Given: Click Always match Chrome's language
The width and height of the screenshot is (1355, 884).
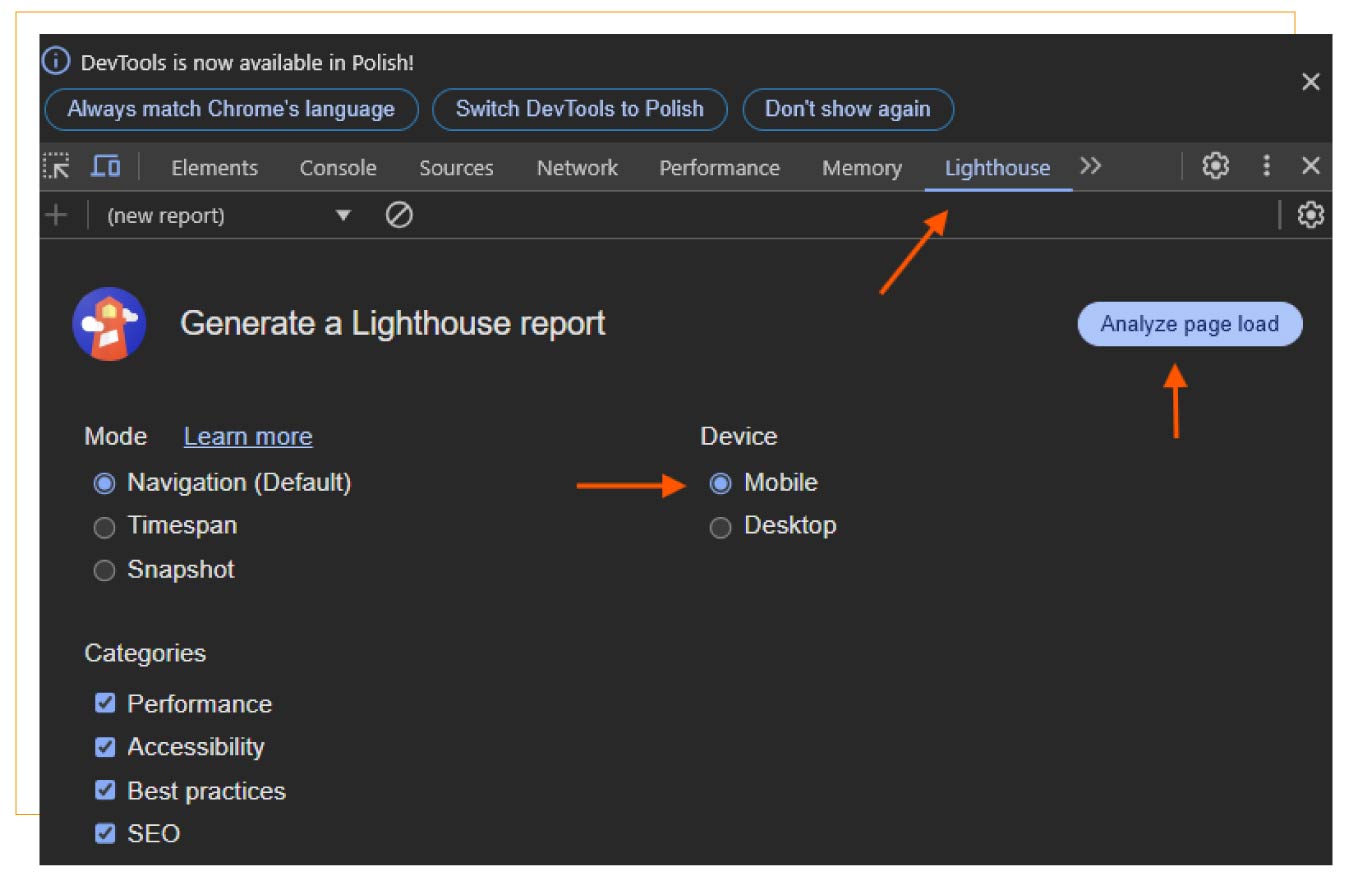Looking at the screenshot, I should click(x=231, y=109).
